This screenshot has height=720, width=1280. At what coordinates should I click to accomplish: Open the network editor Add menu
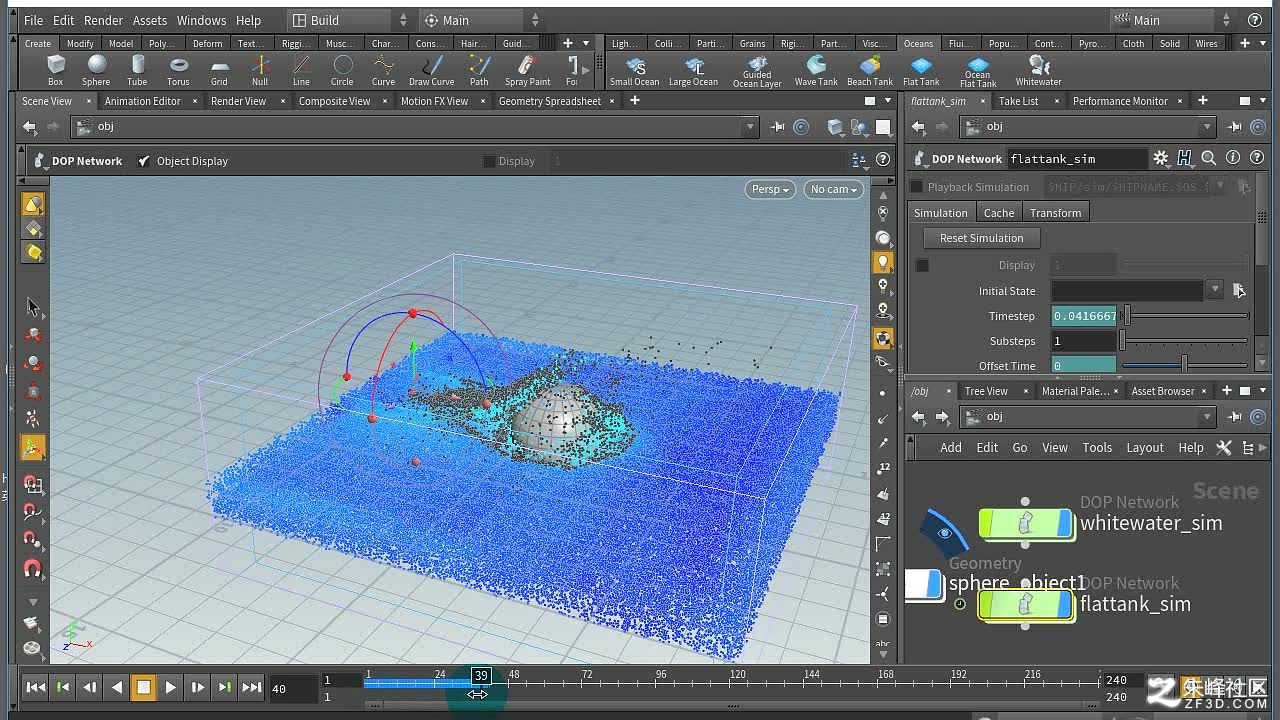click(x=951, y=448)
